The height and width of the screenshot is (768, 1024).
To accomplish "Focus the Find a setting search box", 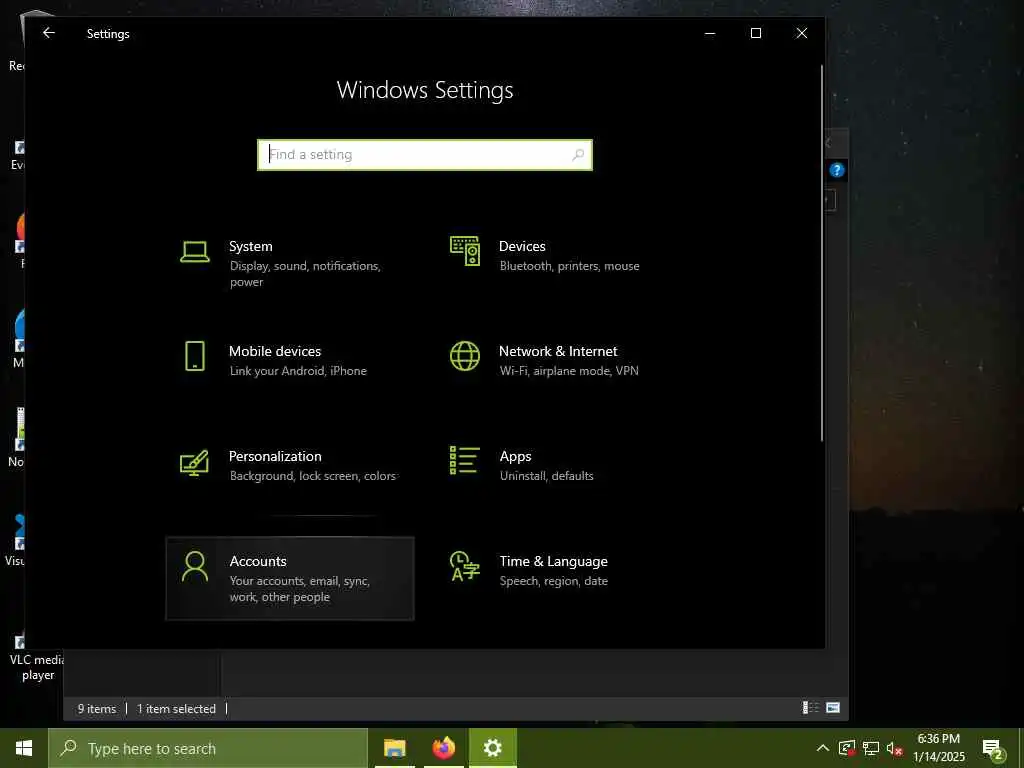I will click(425, 155).
